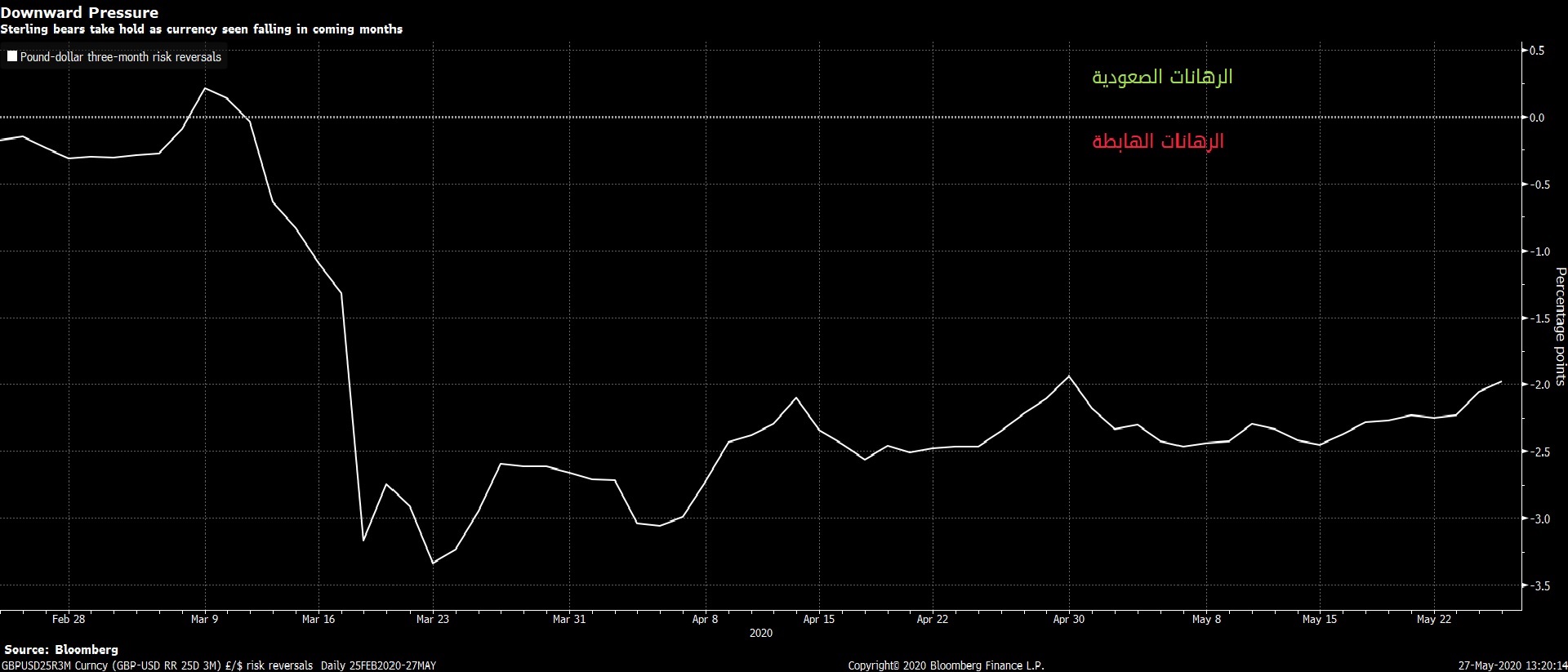This screenshot has height=672, width=1568.
Task: Click the March 9 peak on the line
Action: tap(204, 87)
